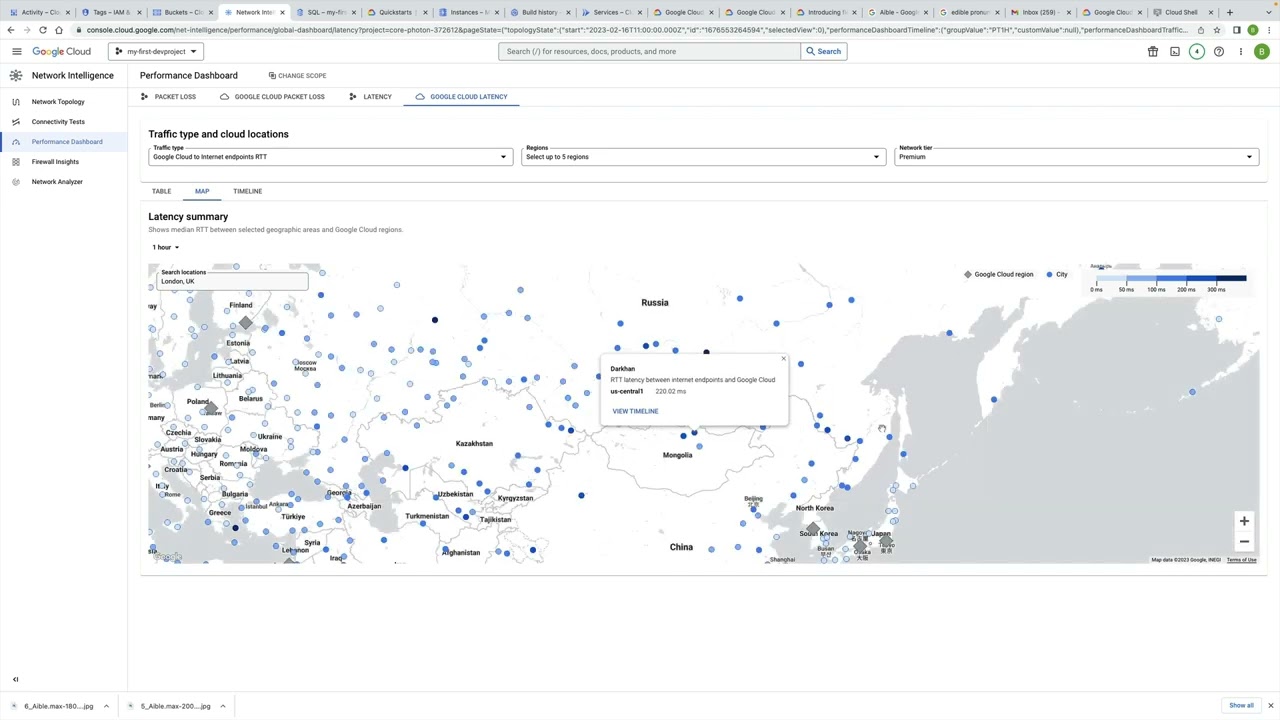Viewport: 1280px width, 720px height.
Task: Expand options for 5_Aible download
Action: point(222,706)
